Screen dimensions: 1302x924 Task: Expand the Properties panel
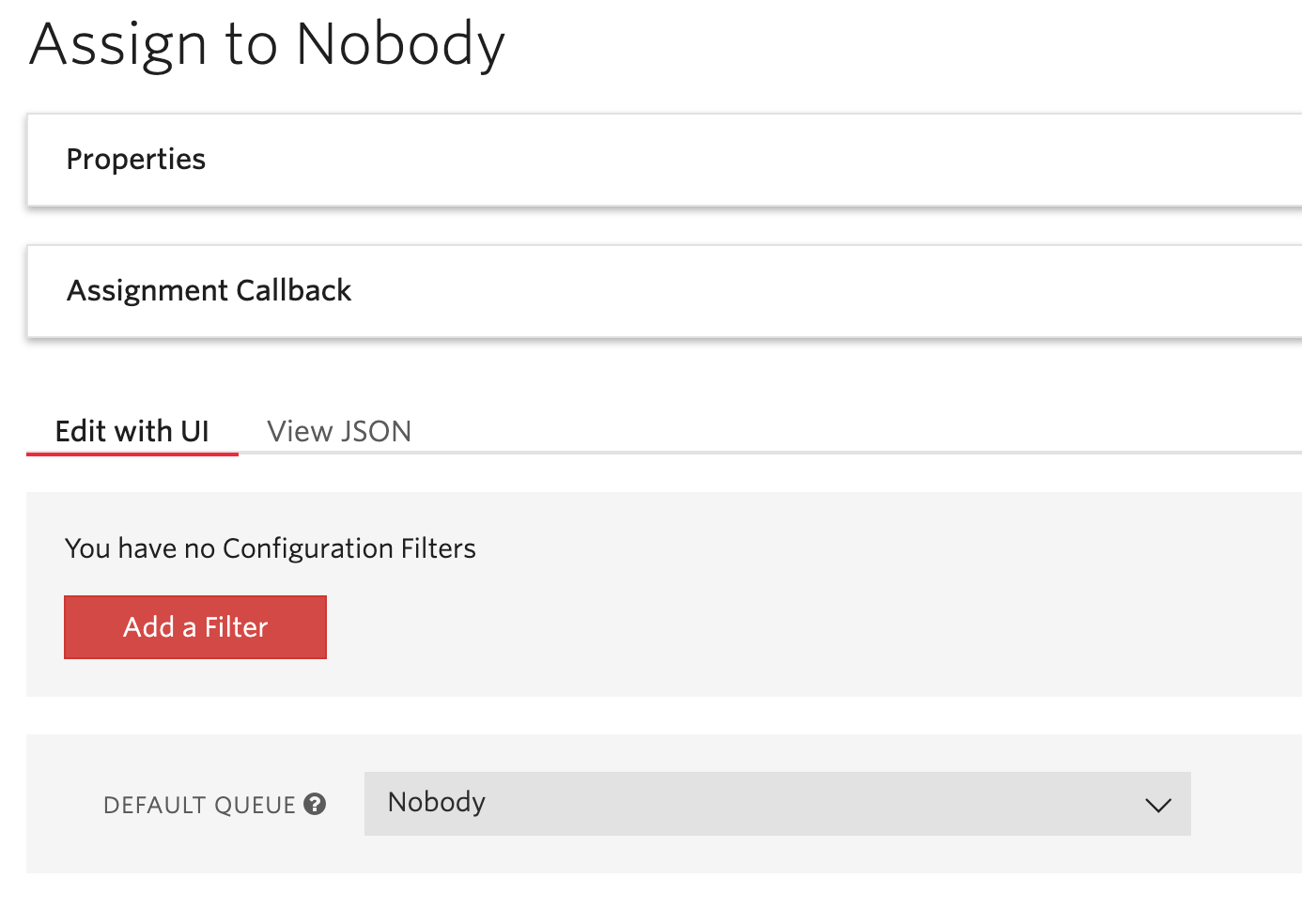point(664,160)
